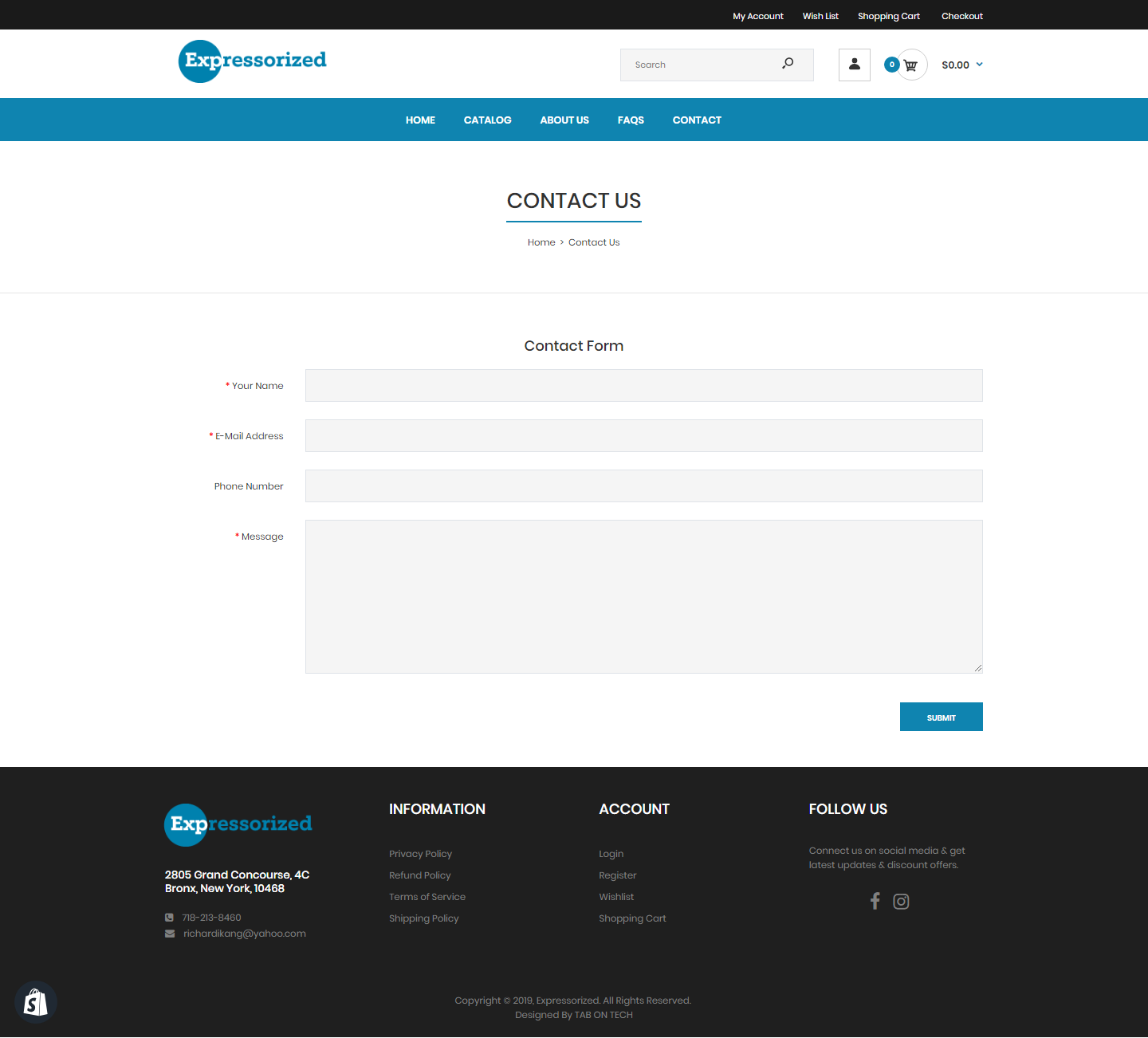Image resolution: width=1148 pixels, height=1038 pixels.
Task: Go to the FAQs menu item
Action: click(x=630, y=120)
